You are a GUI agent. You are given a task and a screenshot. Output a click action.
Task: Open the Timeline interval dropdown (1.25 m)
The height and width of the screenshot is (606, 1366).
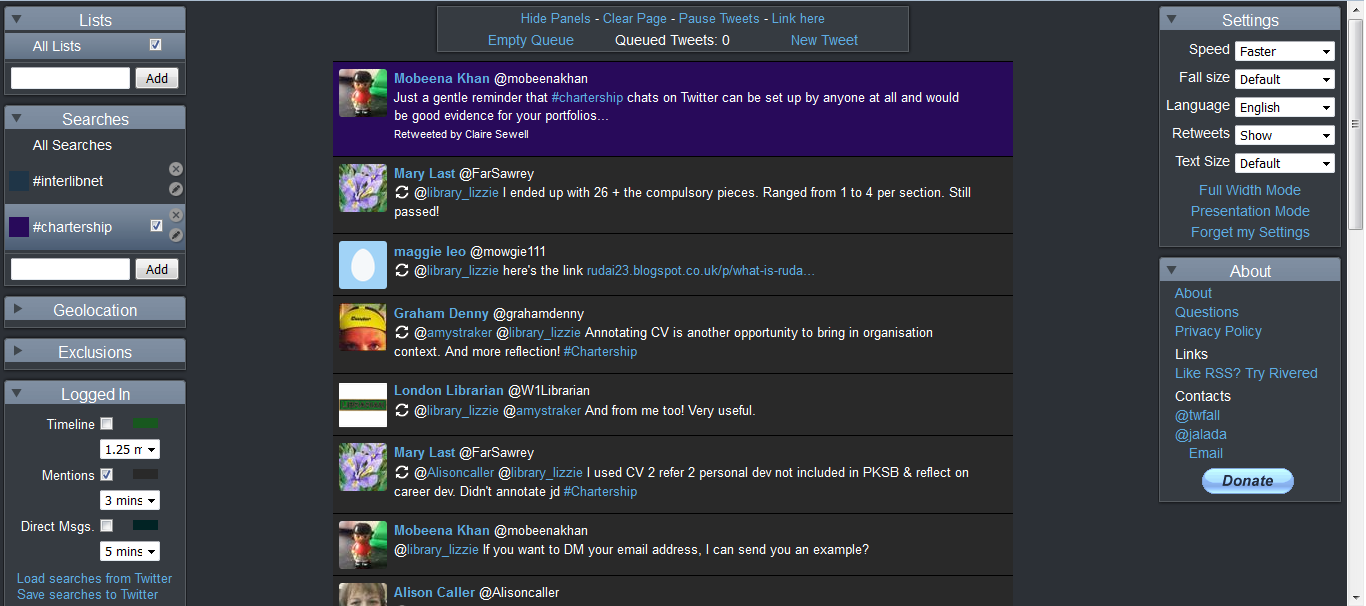130,450
